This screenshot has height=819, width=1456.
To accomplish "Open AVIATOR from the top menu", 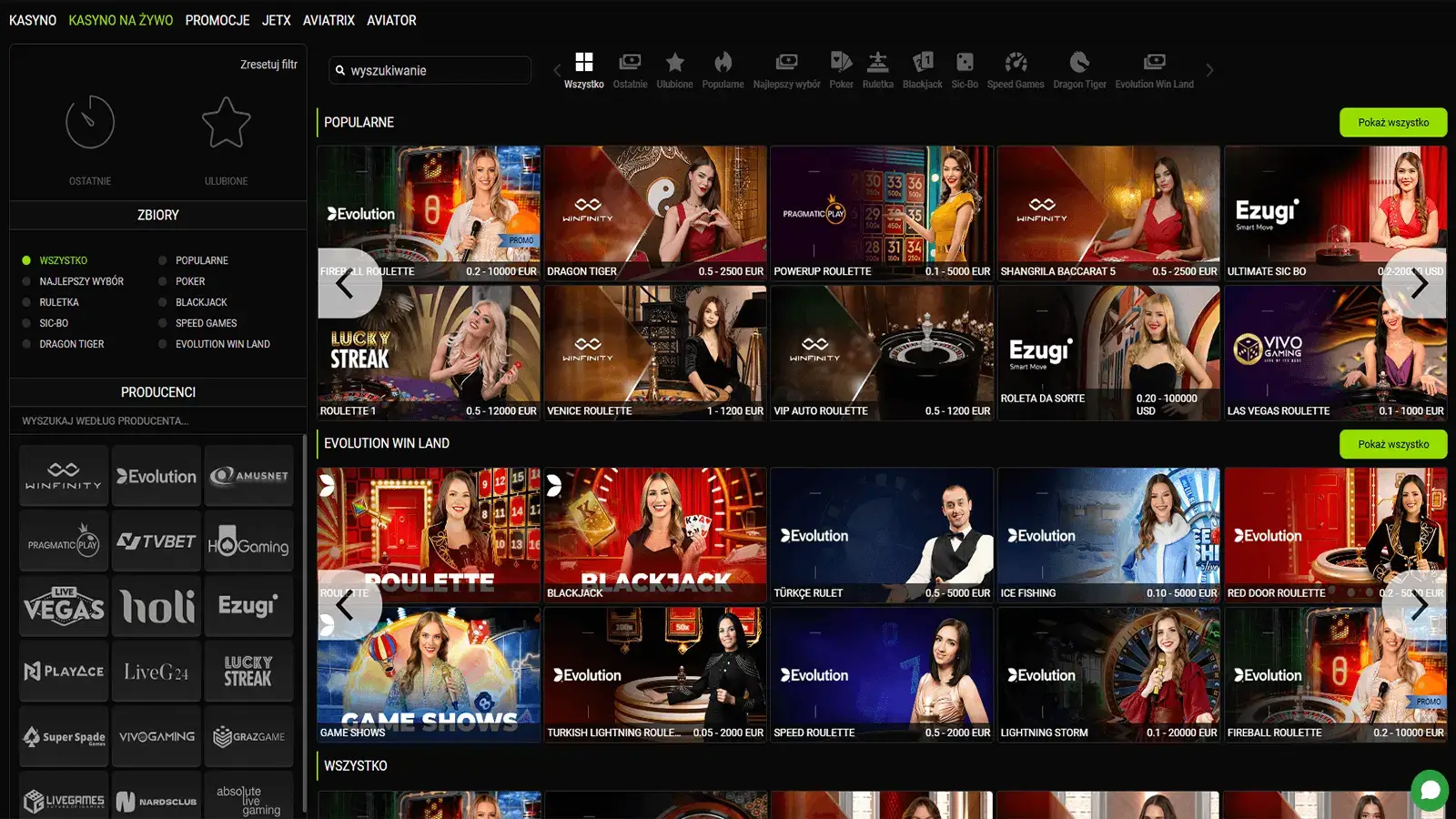I will click(391, 20).
